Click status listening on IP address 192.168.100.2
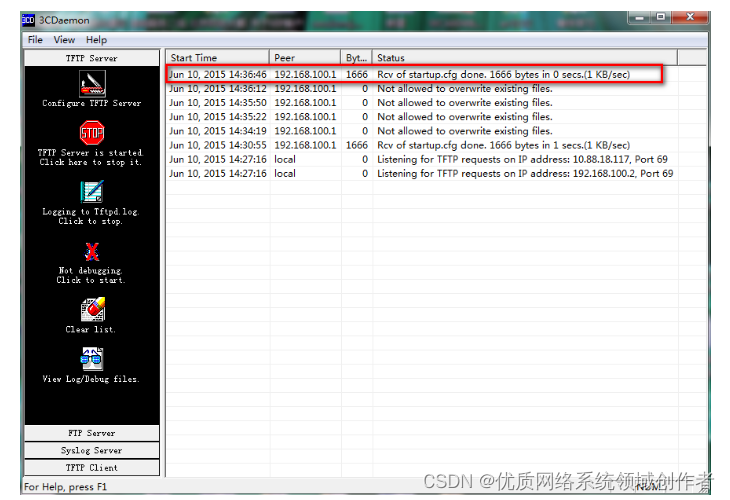730x500 pixels. pyautogui.click(x=525, y=174)
